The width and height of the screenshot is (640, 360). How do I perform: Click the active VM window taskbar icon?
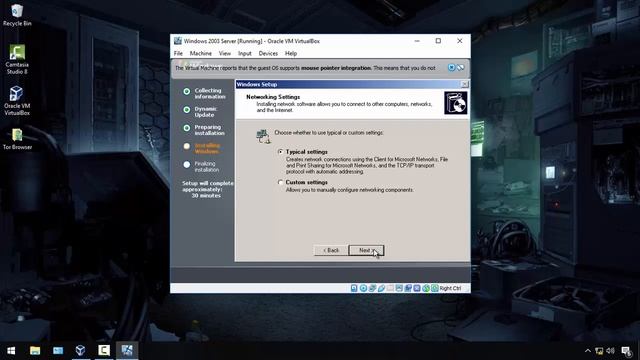127,350
